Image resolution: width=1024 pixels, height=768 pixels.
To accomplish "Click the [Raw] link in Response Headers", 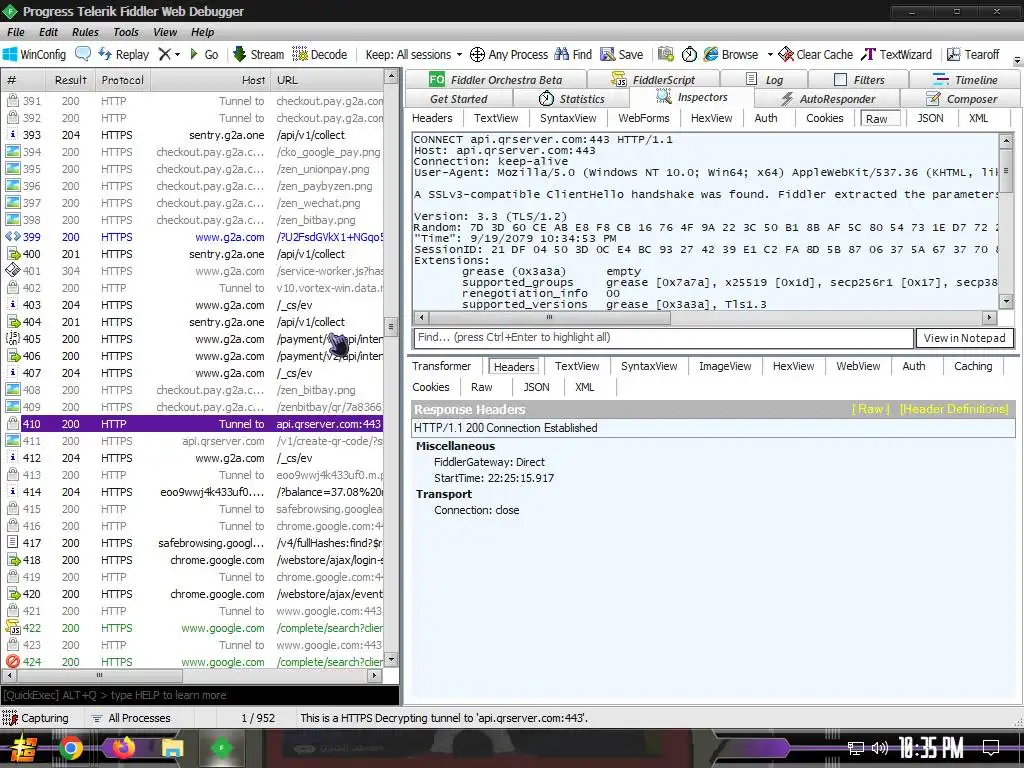I will point(871,409).
